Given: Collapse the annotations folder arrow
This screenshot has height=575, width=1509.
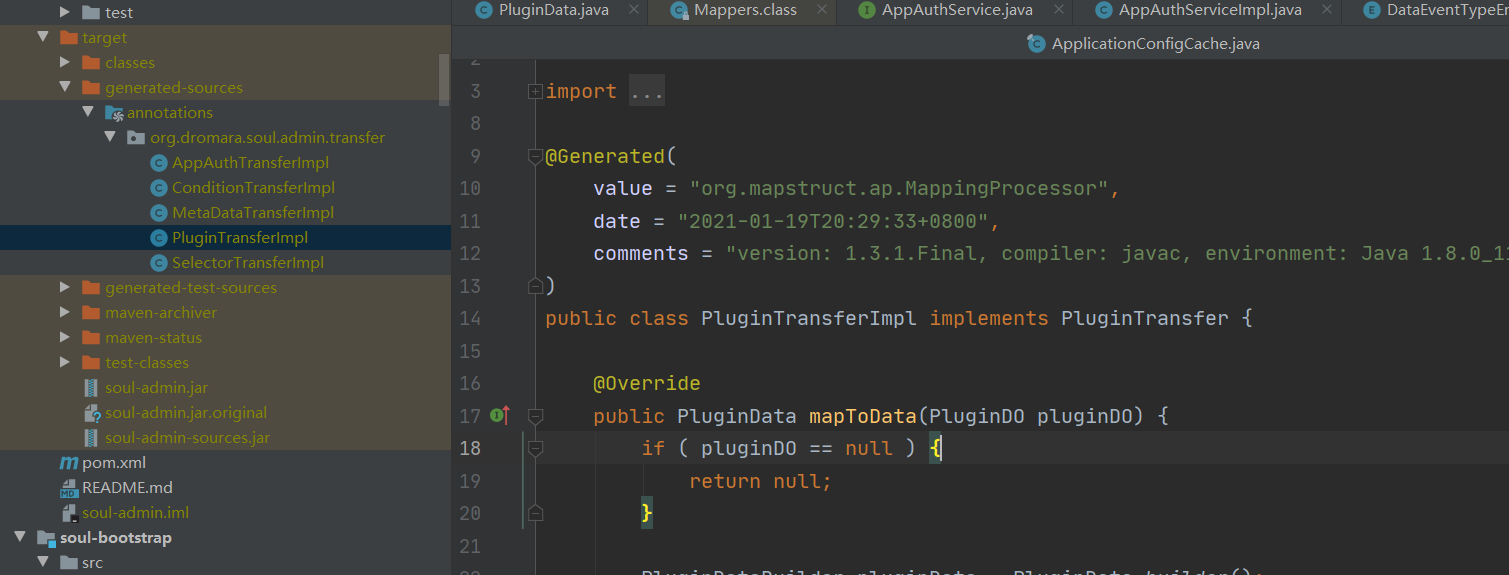Looking at the screenshot, I should click(88, 112).
